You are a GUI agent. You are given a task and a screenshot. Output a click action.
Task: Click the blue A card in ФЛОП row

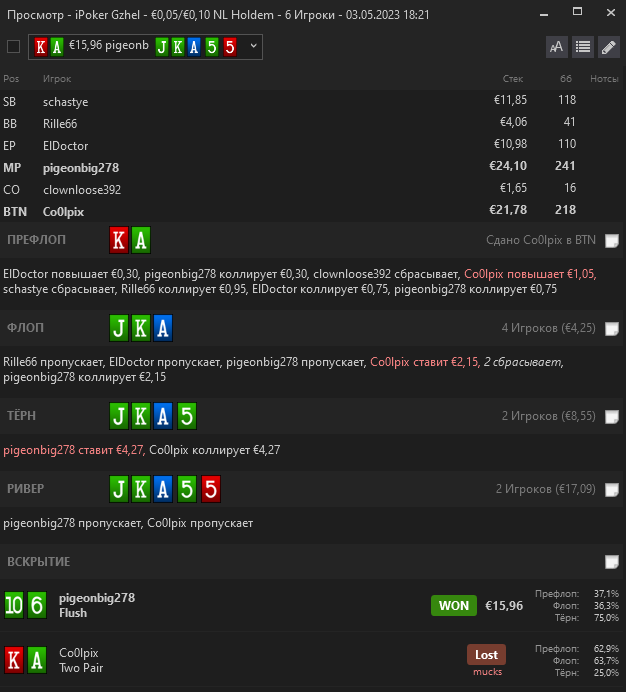pyautogui.click(x=163, y=328)
